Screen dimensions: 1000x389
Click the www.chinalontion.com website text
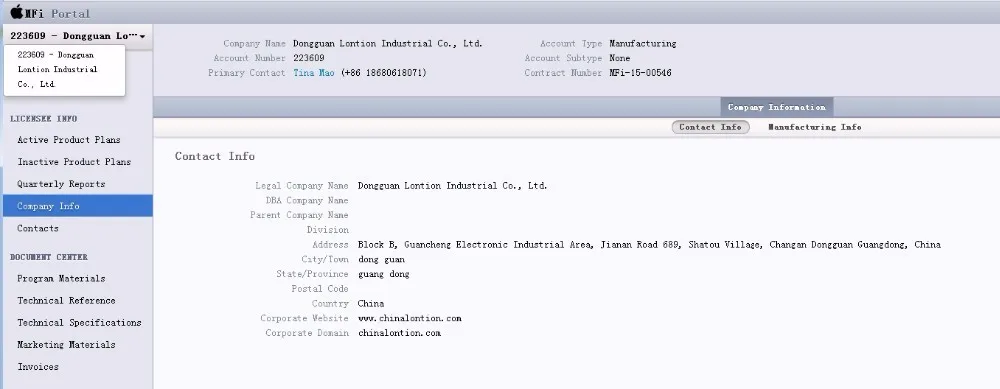(409, 318)
